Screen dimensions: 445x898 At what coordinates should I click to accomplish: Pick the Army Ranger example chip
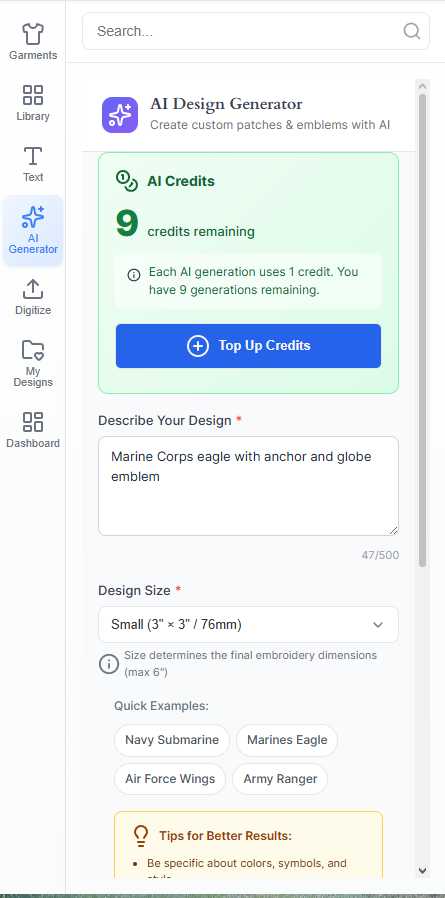pyautogui.click(x=280, y=779)
